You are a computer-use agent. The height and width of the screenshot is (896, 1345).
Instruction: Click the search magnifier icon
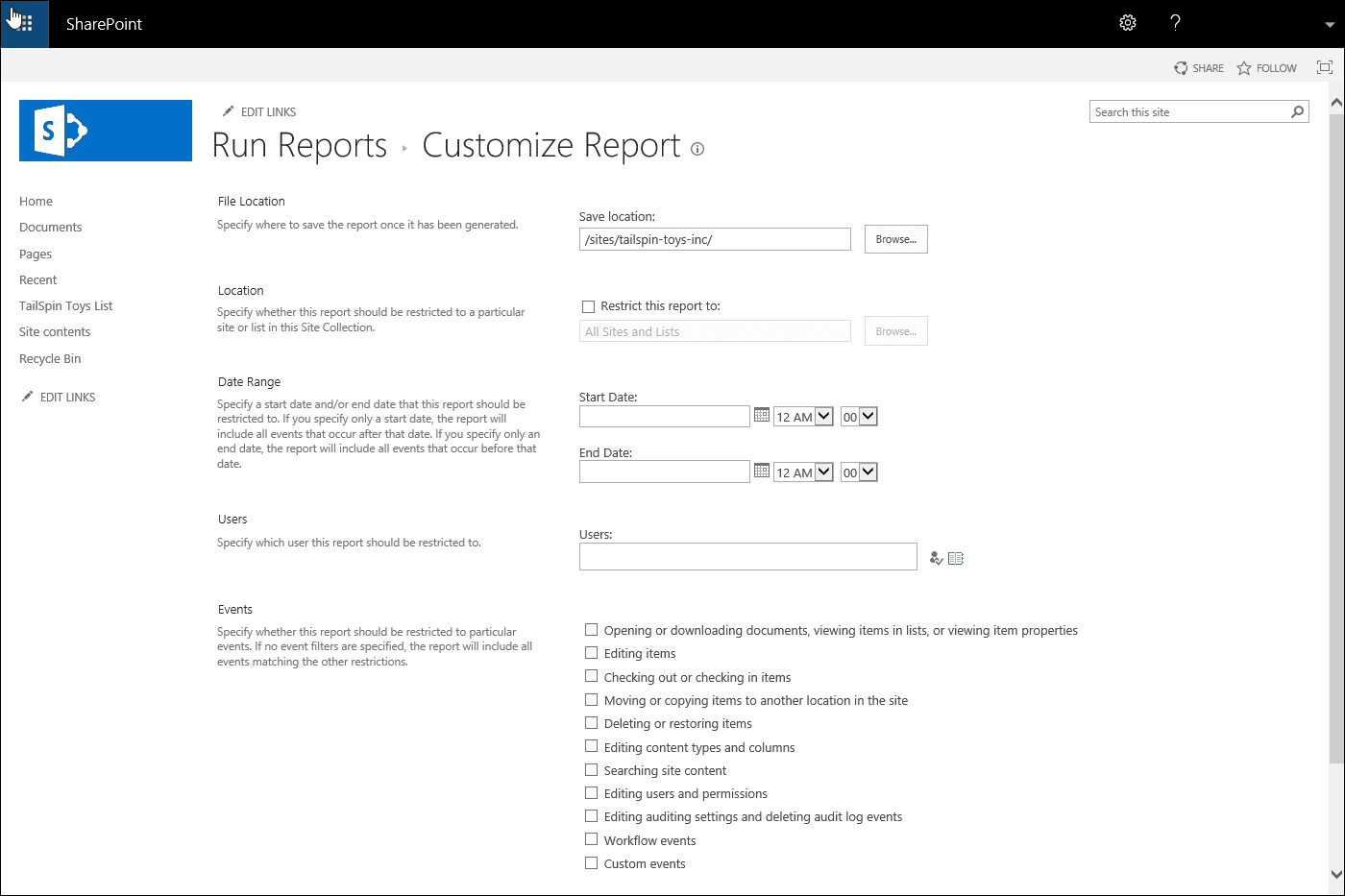[1297, 111]
